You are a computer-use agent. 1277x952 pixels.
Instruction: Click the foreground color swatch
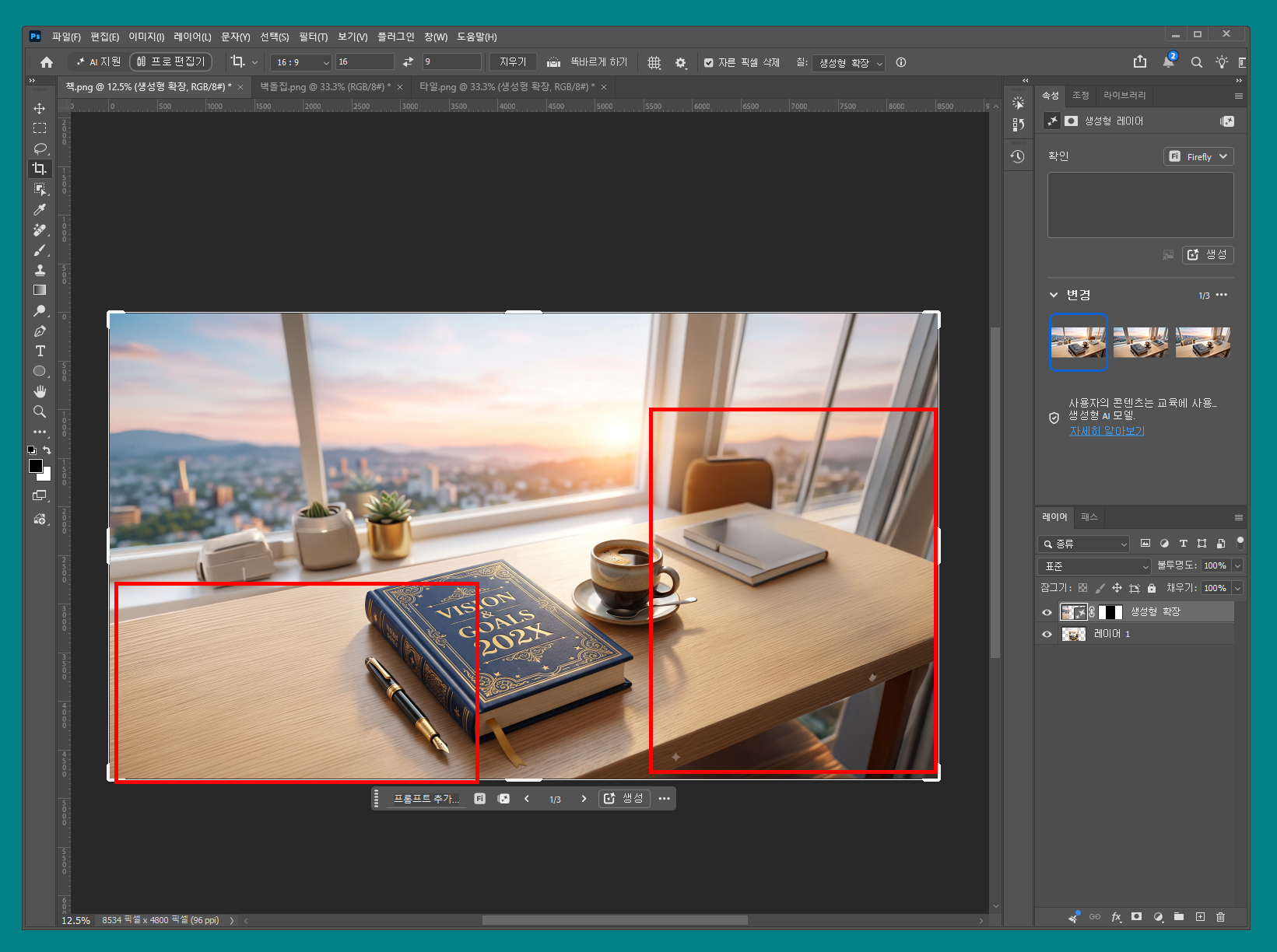(36, 466)
